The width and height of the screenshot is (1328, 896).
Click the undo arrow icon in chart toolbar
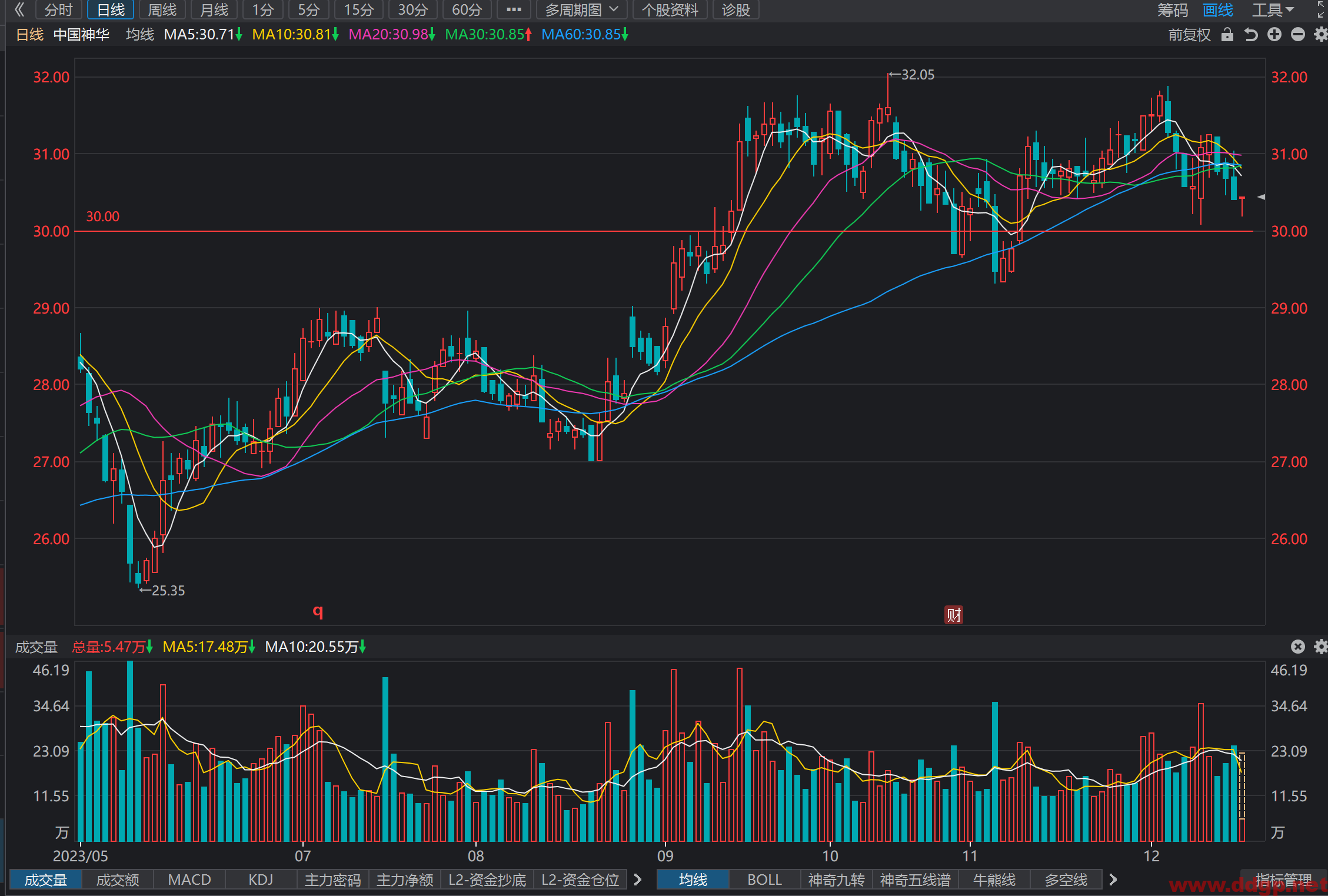(1251, 35)
